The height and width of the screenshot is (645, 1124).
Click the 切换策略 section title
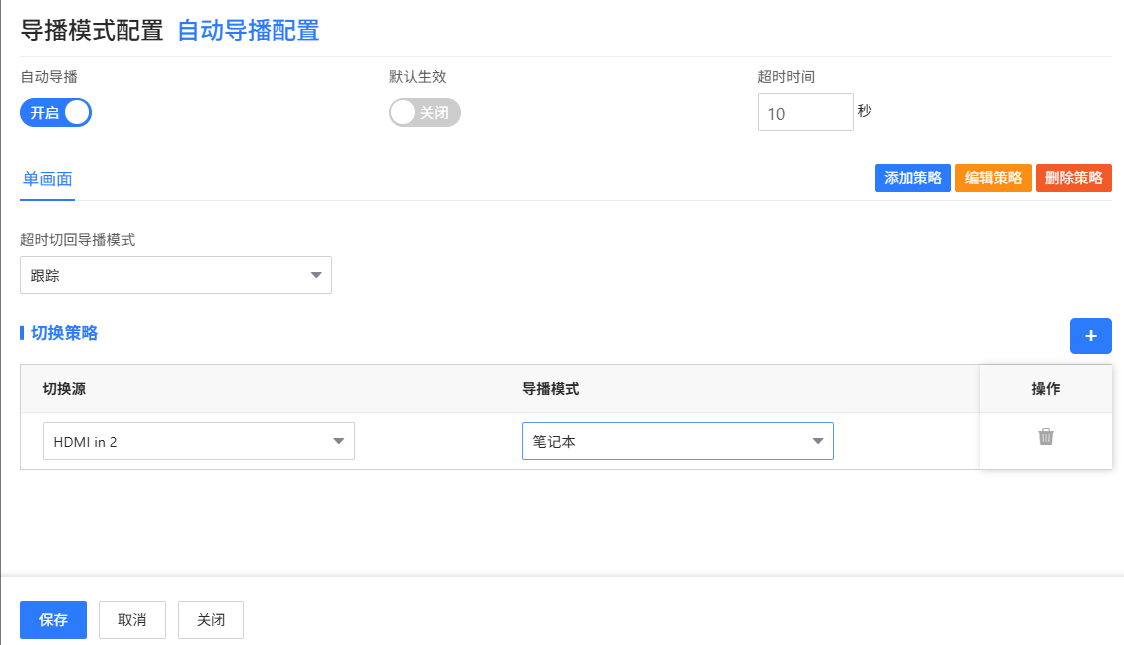(x=64, y=333)
